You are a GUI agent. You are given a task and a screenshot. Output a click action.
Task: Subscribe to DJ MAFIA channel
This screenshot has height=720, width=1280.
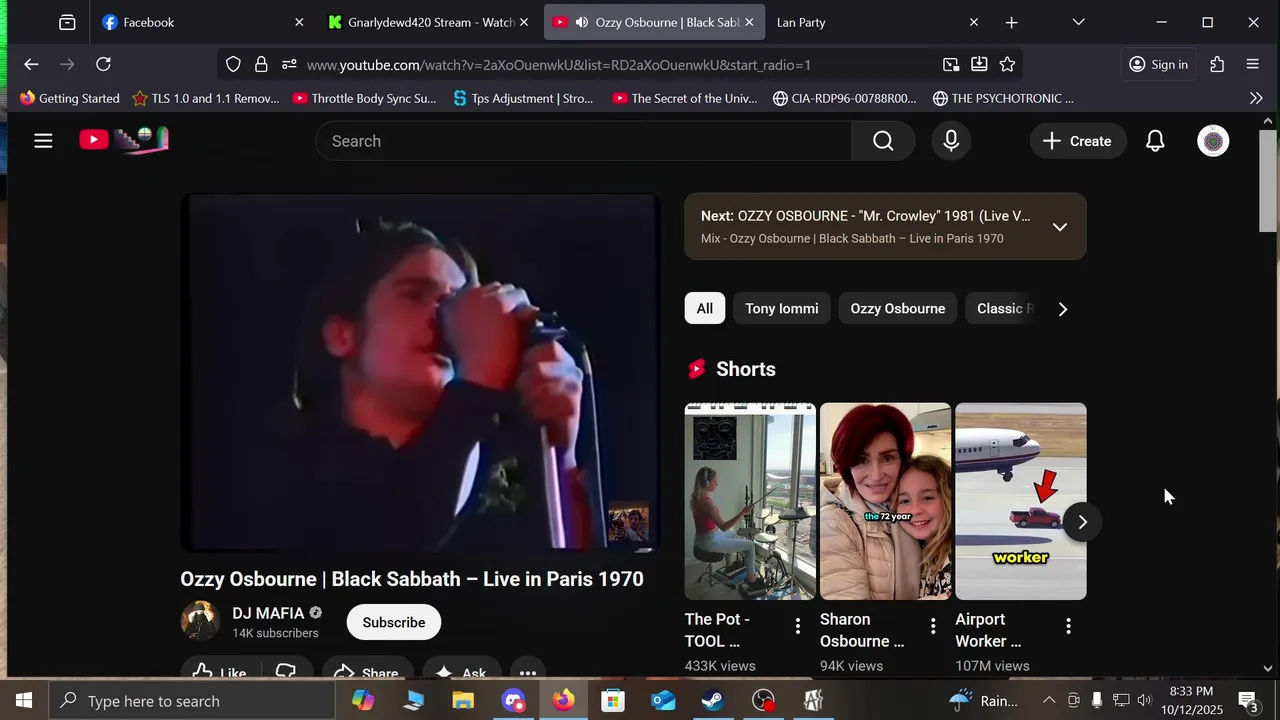394,622
